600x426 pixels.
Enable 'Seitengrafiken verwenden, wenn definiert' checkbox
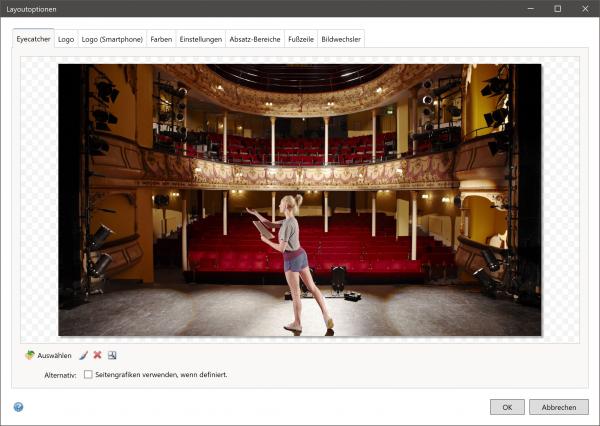pos(88,375)
